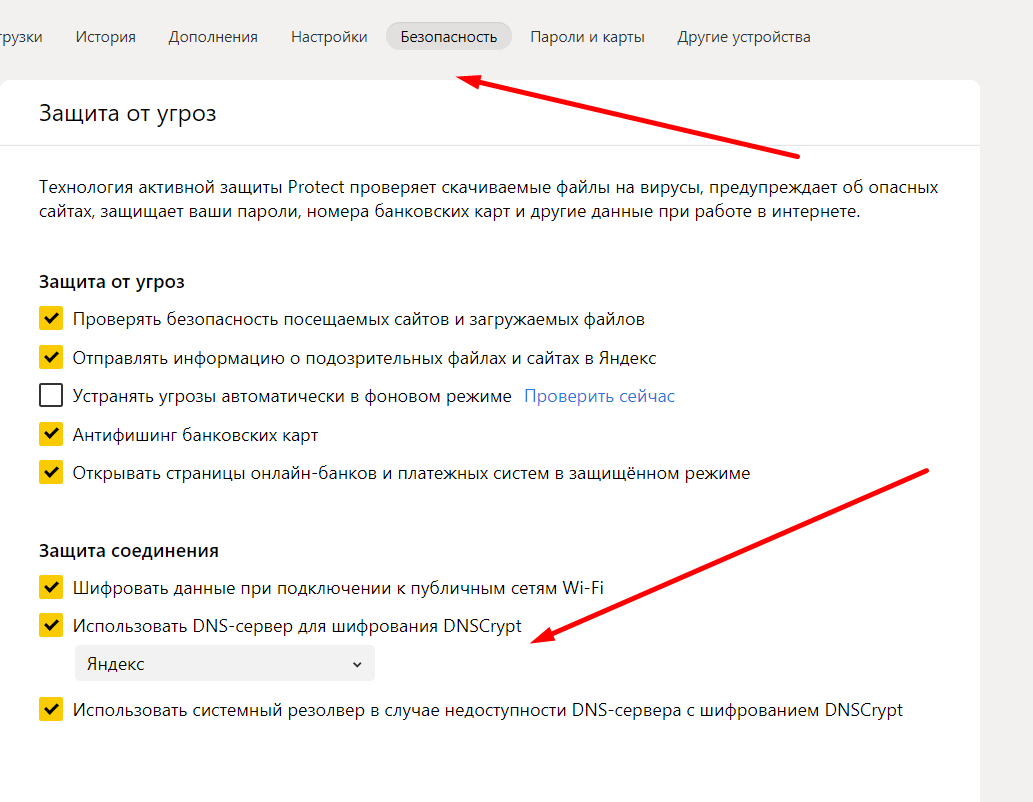Screen dimensions: 1033x802
Task: Select the Безопасность tab
Action: pyautogui.click(x=448, y=37)
